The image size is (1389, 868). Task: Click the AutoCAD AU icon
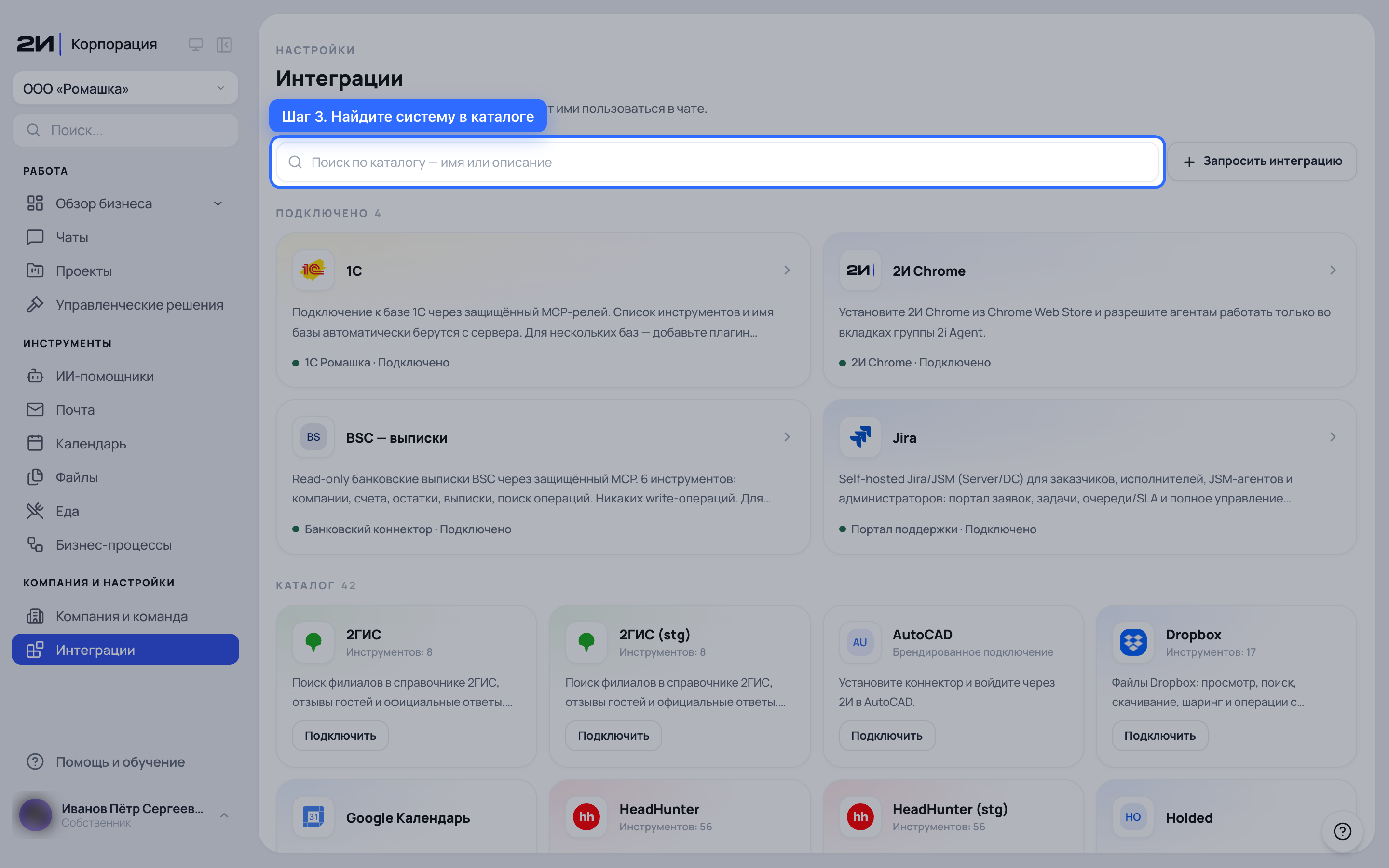tap(860, 642)
